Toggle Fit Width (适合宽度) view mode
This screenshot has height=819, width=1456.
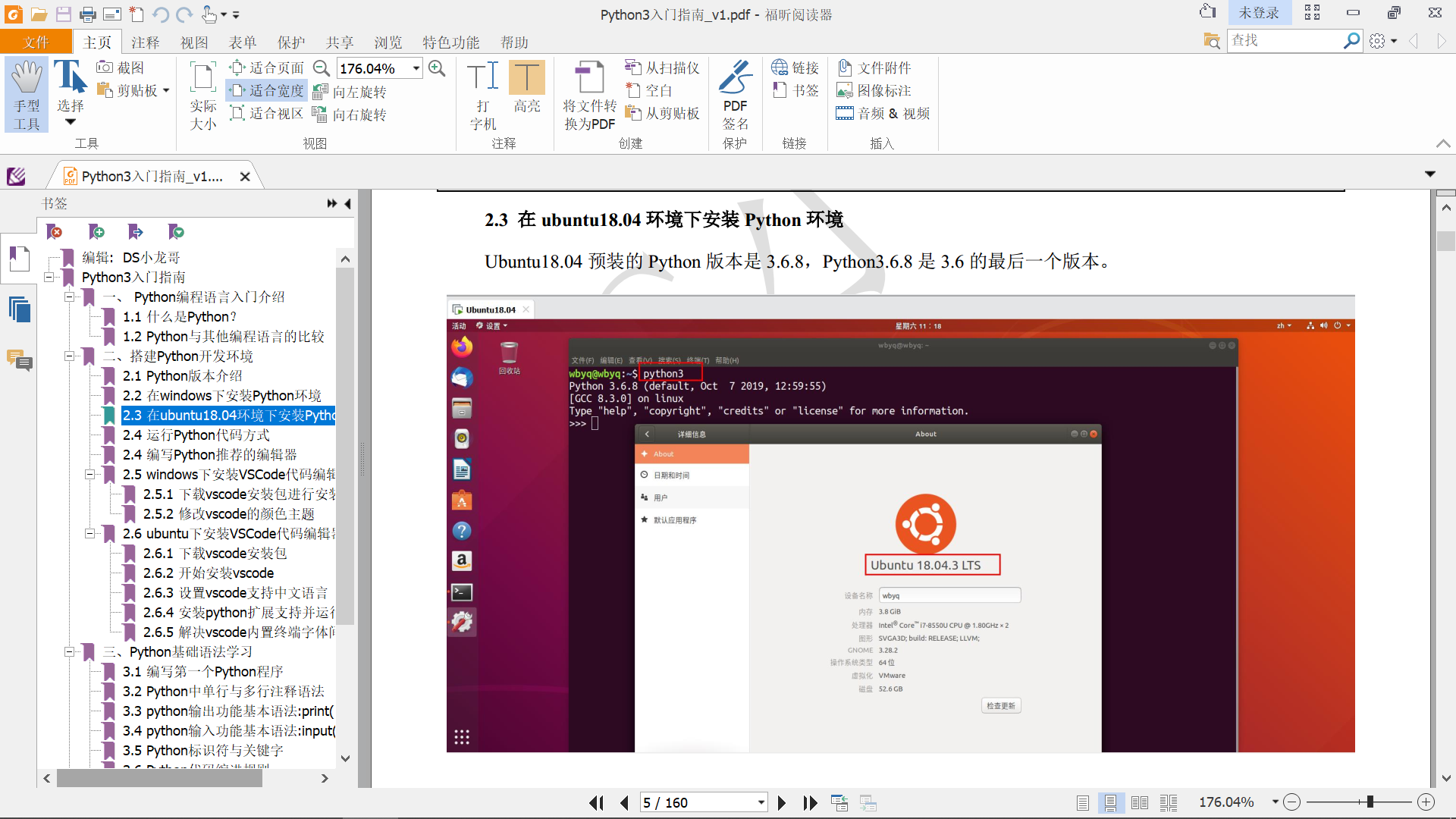coord(267,90)
